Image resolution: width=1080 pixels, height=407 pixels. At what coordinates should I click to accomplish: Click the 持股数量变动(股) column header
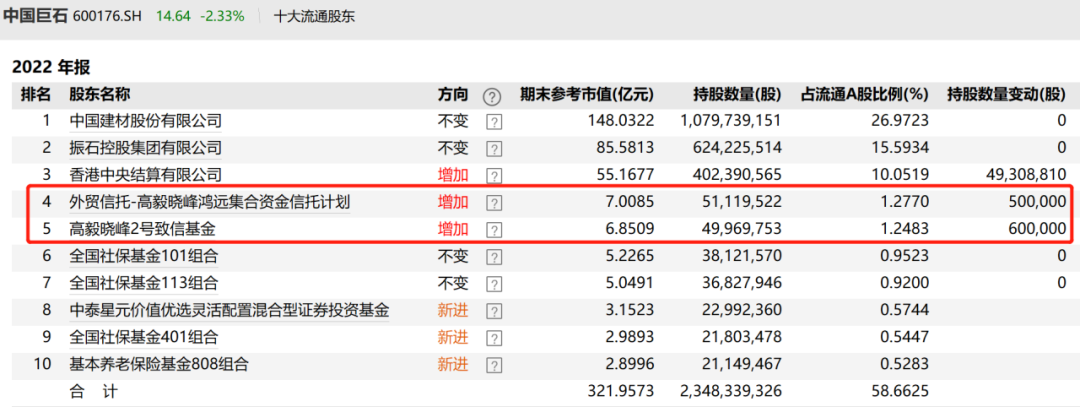pyautogui.click(x=1006, y=95)
